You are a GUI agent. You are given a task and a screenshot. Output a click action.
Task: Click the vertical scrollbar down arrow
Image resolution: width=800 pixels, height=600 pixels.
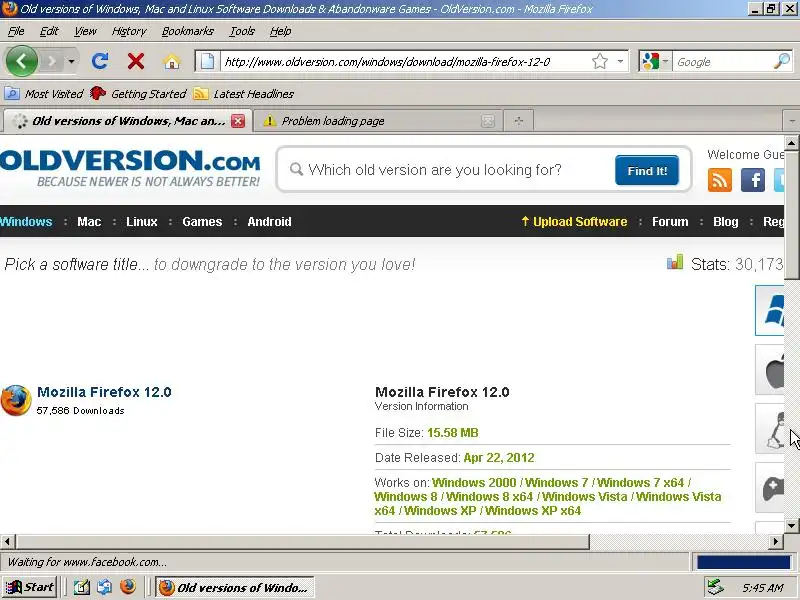(x=792, y=525)
